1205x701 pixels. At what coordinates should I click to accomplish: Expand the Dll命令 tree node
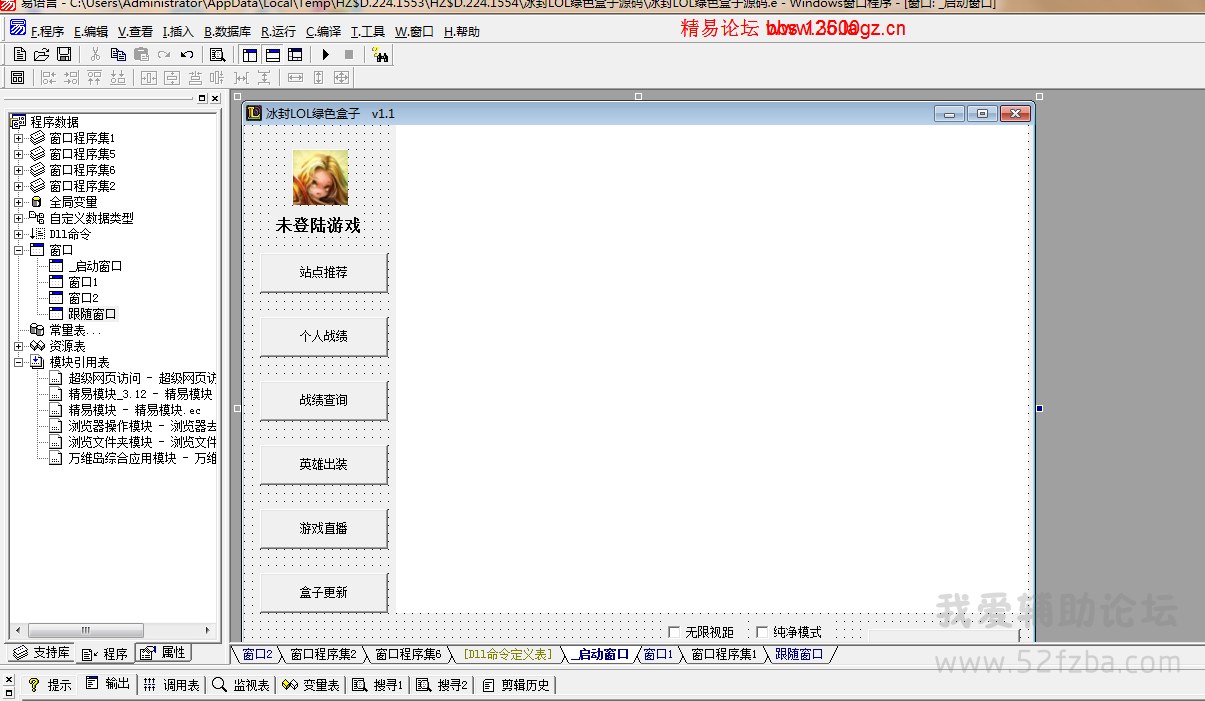click(18, 234)
